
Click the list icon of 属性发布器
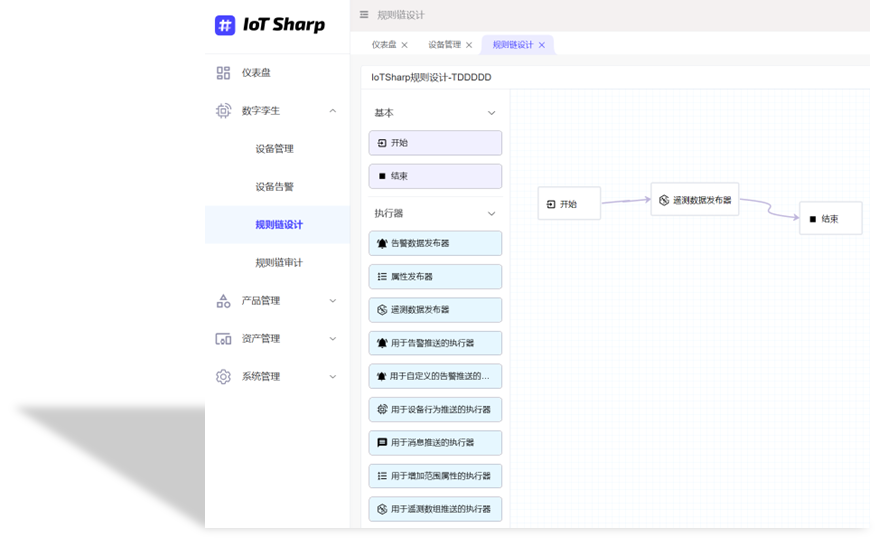click(382, 276)
